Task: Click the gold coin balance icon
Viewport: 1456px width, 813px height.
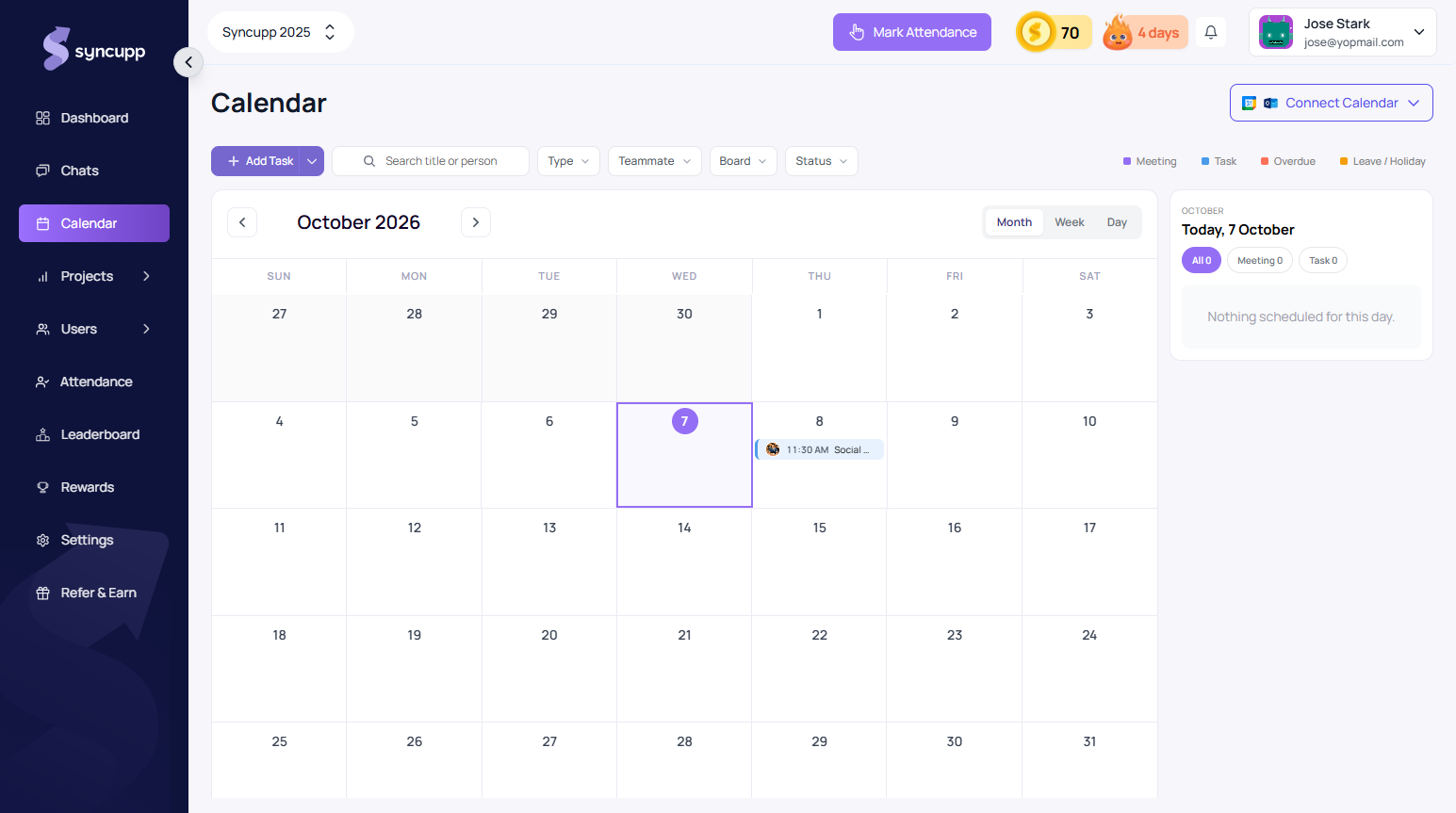Action: (x=1036, y=32)
